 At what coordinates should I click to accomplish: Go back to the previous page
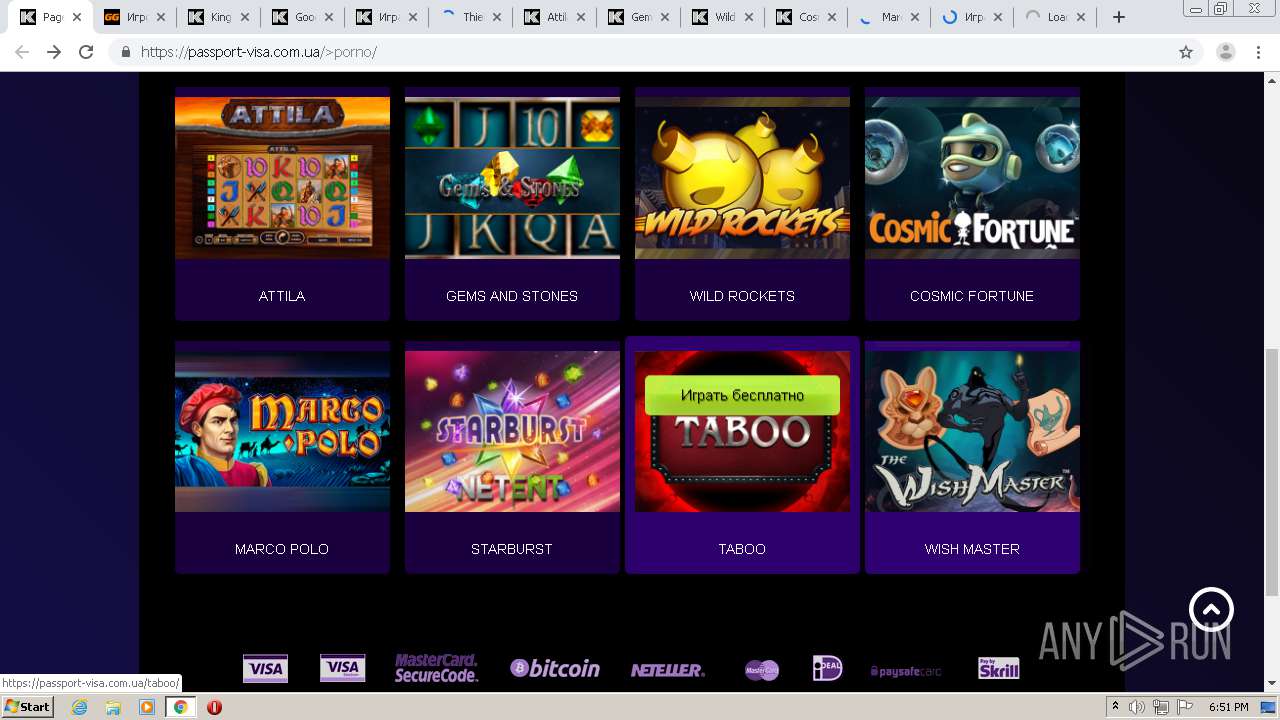22,52
